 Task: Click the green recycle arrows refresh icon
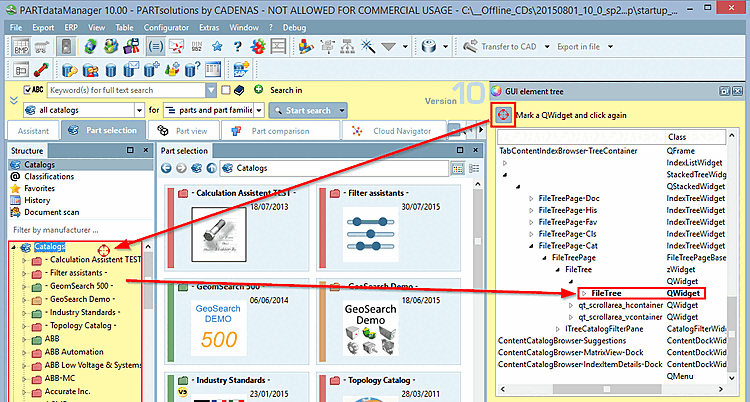coord(90,46)
